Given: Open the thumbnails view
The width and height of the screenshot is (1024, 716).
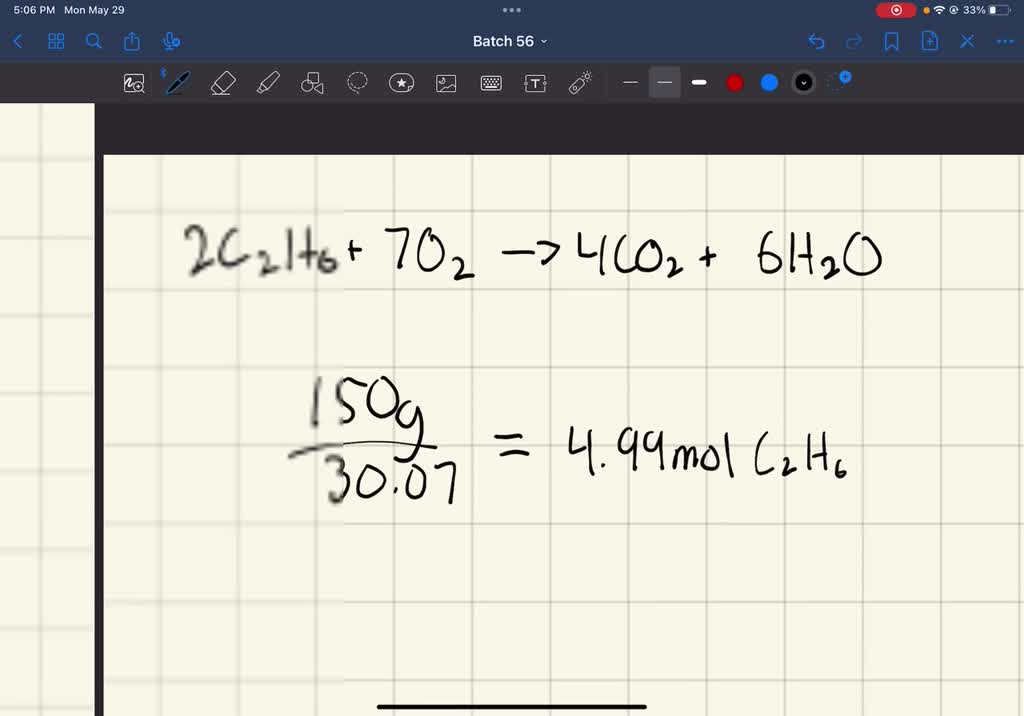Looking at the screenshot, I should tap(56, 41).
